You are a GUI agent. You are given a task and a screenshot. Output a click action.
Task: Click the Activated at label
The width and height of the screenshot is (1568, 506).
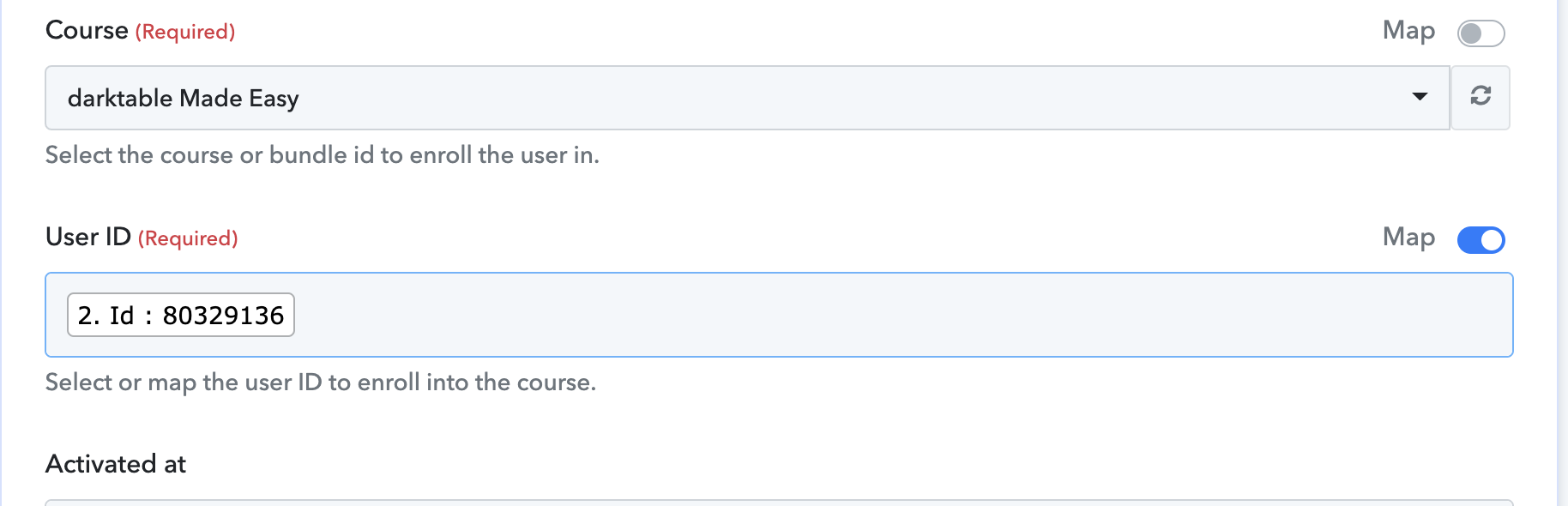(116, 464)
